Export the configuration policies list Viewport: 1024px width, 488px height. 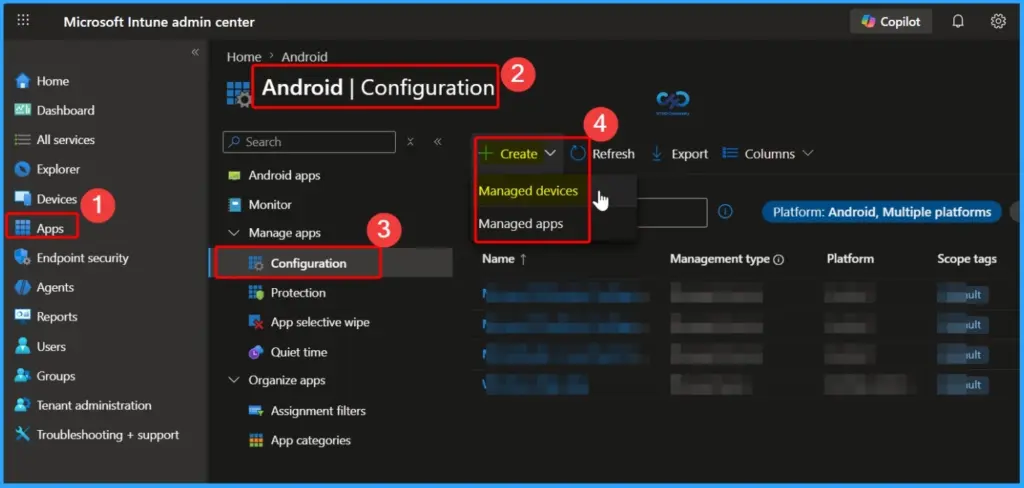tap(680, 154)
